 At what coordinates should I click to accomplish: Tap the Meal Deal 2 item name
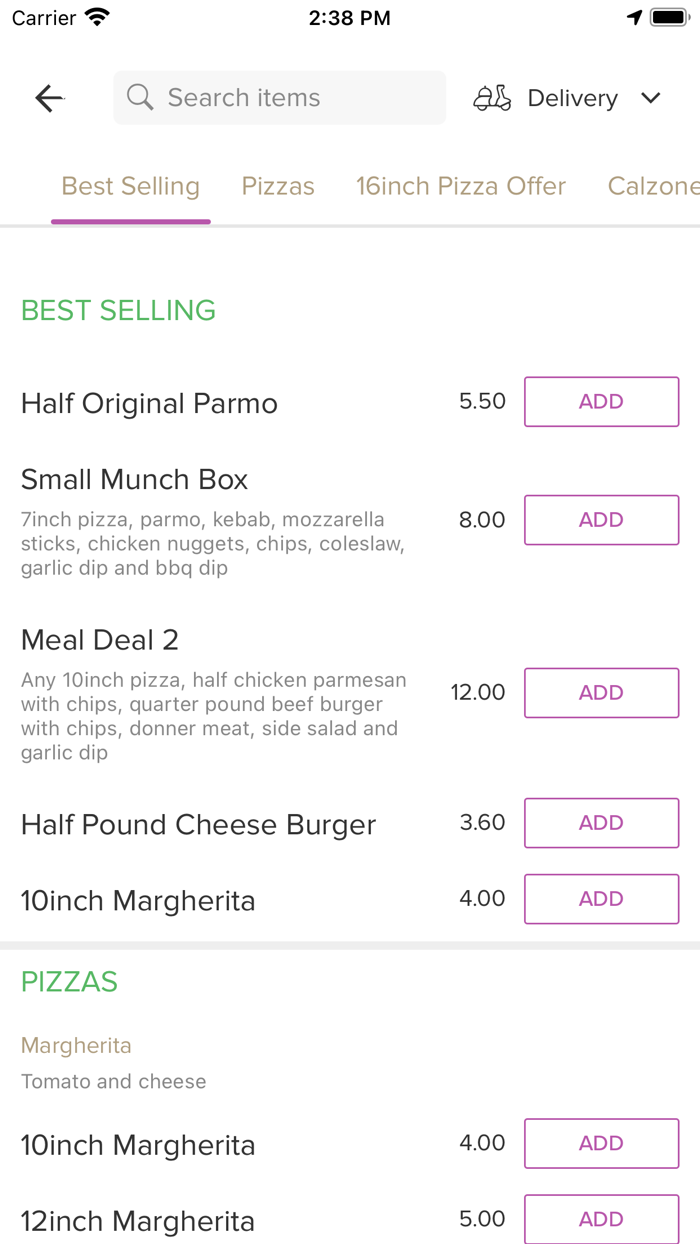(100, 640)
